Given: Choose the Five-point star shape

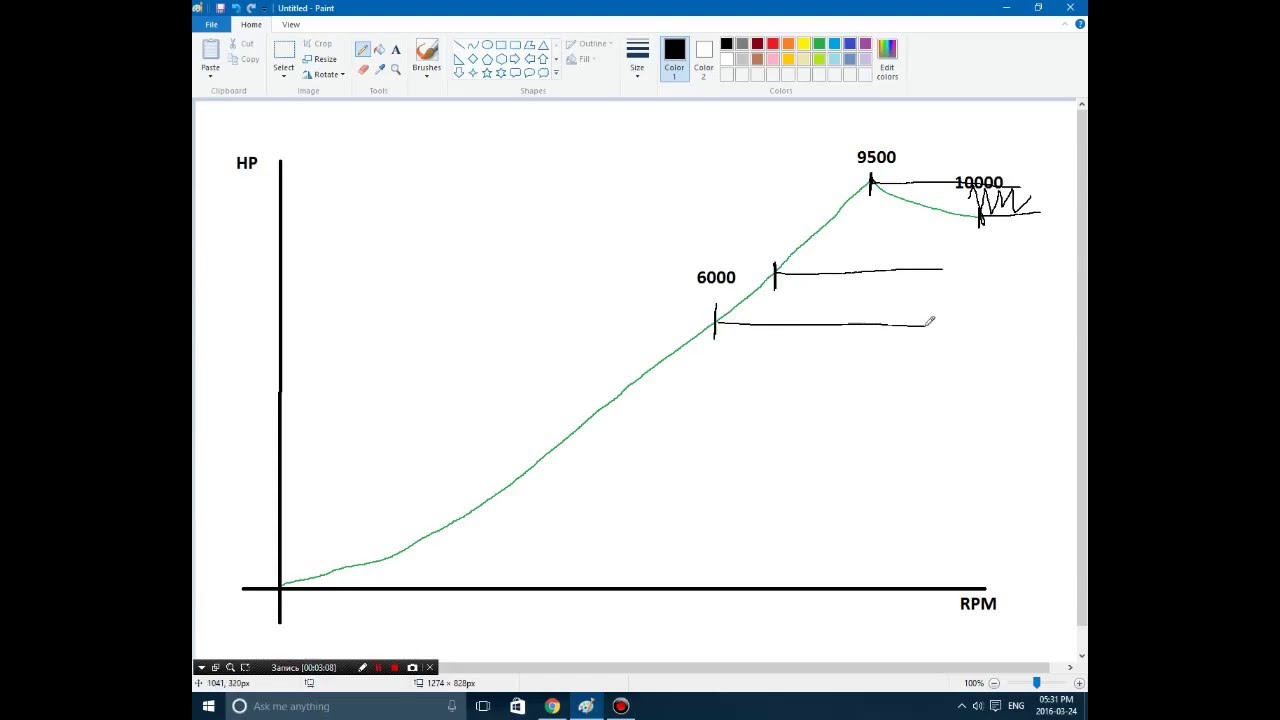Looking at the screenshot, I should 487,73.
